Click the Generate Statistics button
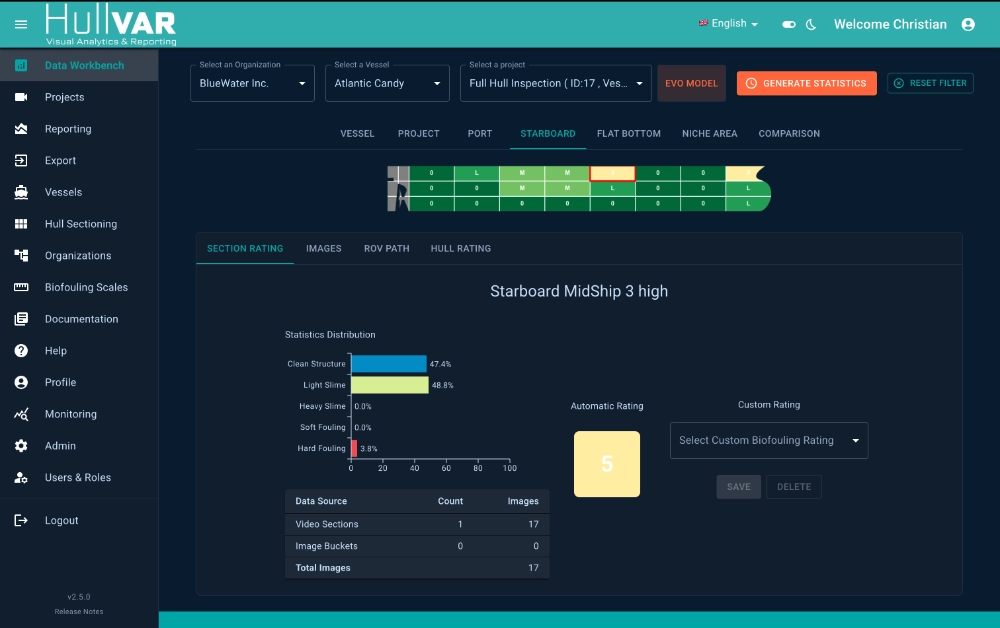This screenshot has height=628, width=1000. pyautogui.click(x=807, y=84)
